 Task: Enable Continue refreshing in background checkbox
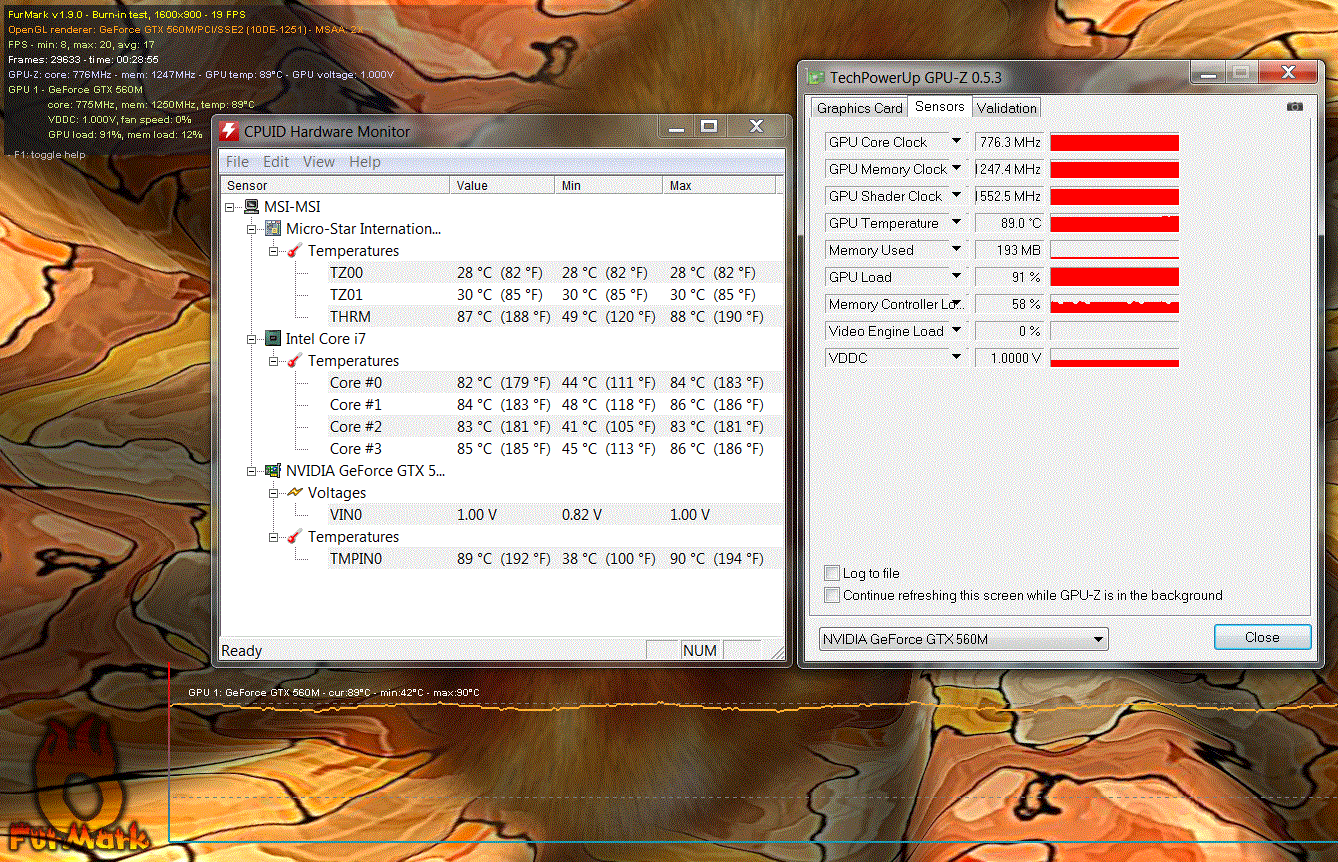tap(832, 595)
